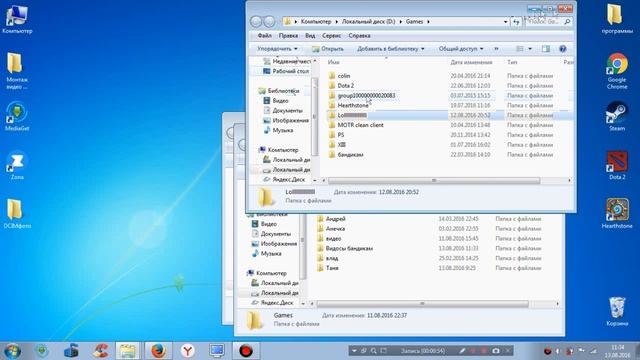The width and height of the screenshot is (640, 360).
Task: Click the horizontal scrollbar in Games window
Action: [434, 180]
